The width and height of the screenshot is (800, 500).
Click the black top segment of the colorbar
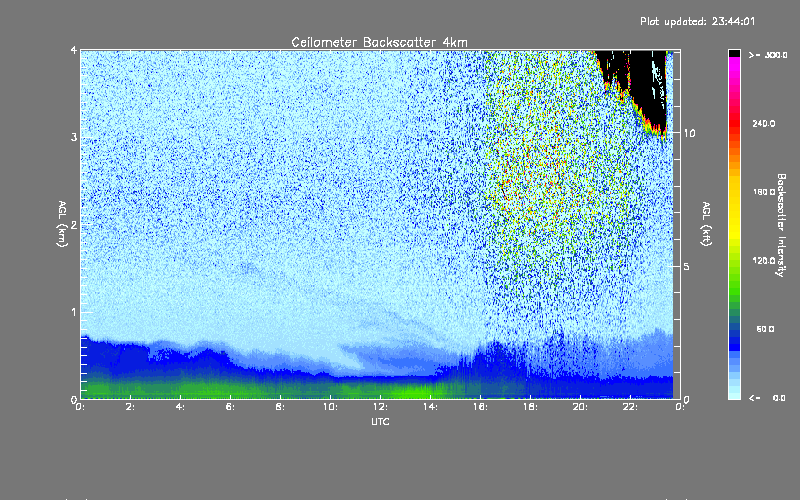pos(734,53)
